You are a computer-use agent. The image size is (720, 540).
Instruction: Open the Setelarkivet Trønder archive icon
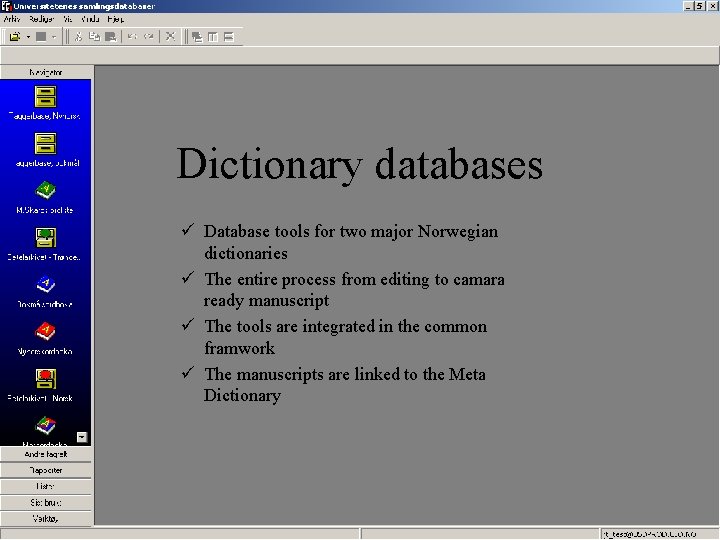pos(45,237)
